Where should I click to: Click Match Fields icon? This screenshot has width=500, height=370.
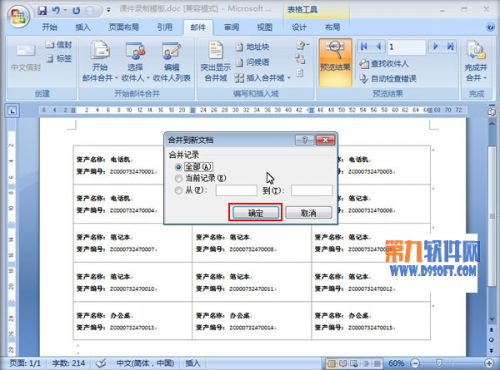[x=300, y=59]
